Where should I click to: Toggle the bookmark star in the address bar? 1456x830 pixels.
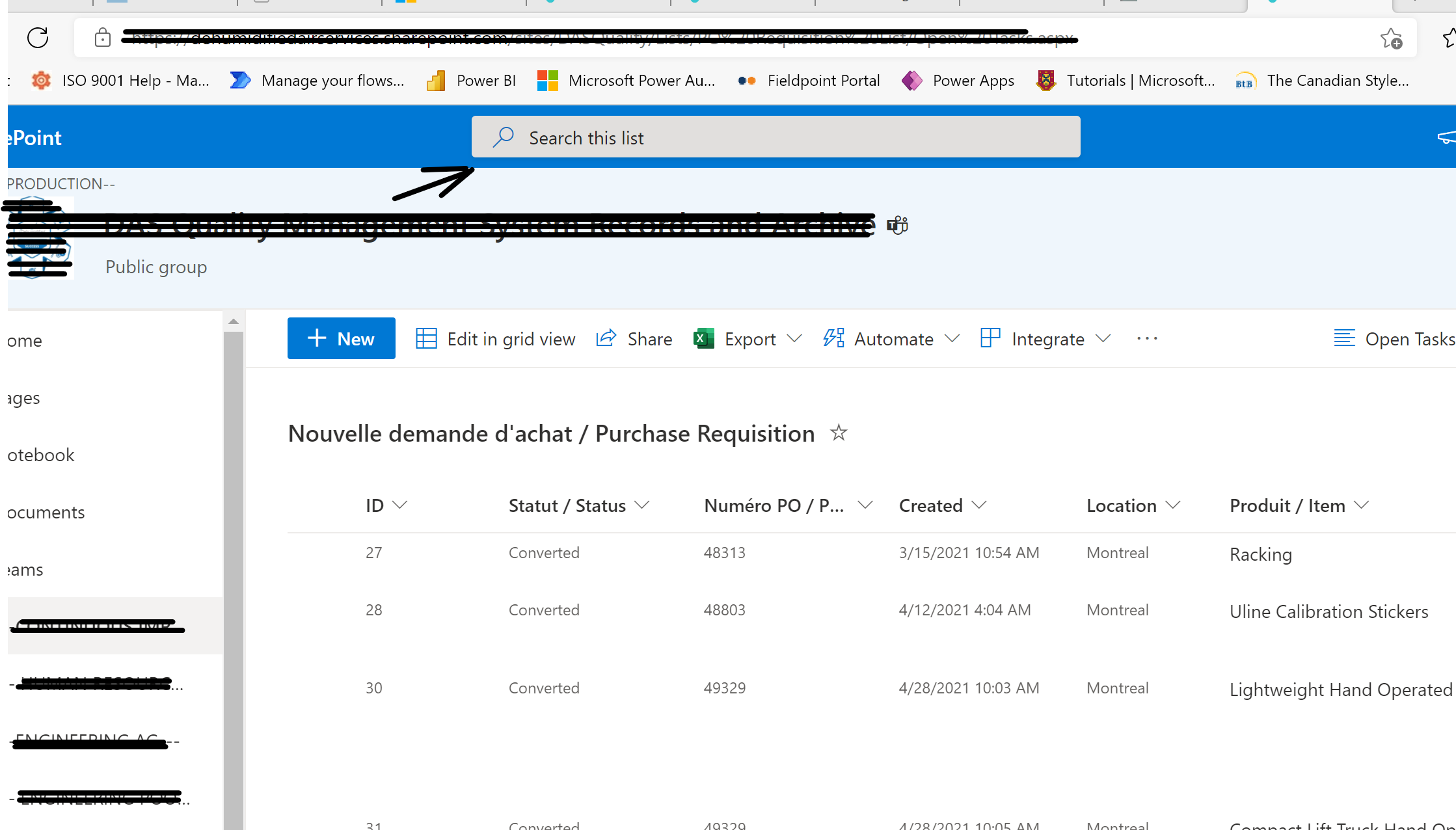click(x=1390, y=38)
